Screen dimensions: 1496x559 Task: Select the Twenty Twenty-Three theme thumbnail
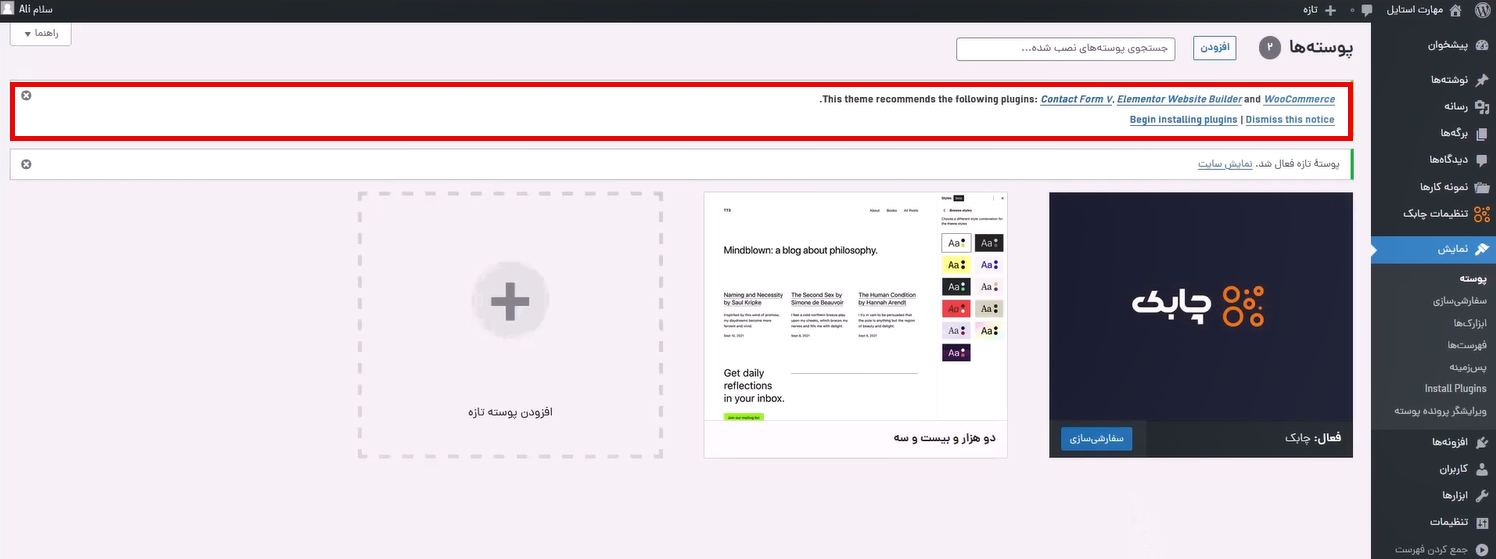(x=855, y=305)
